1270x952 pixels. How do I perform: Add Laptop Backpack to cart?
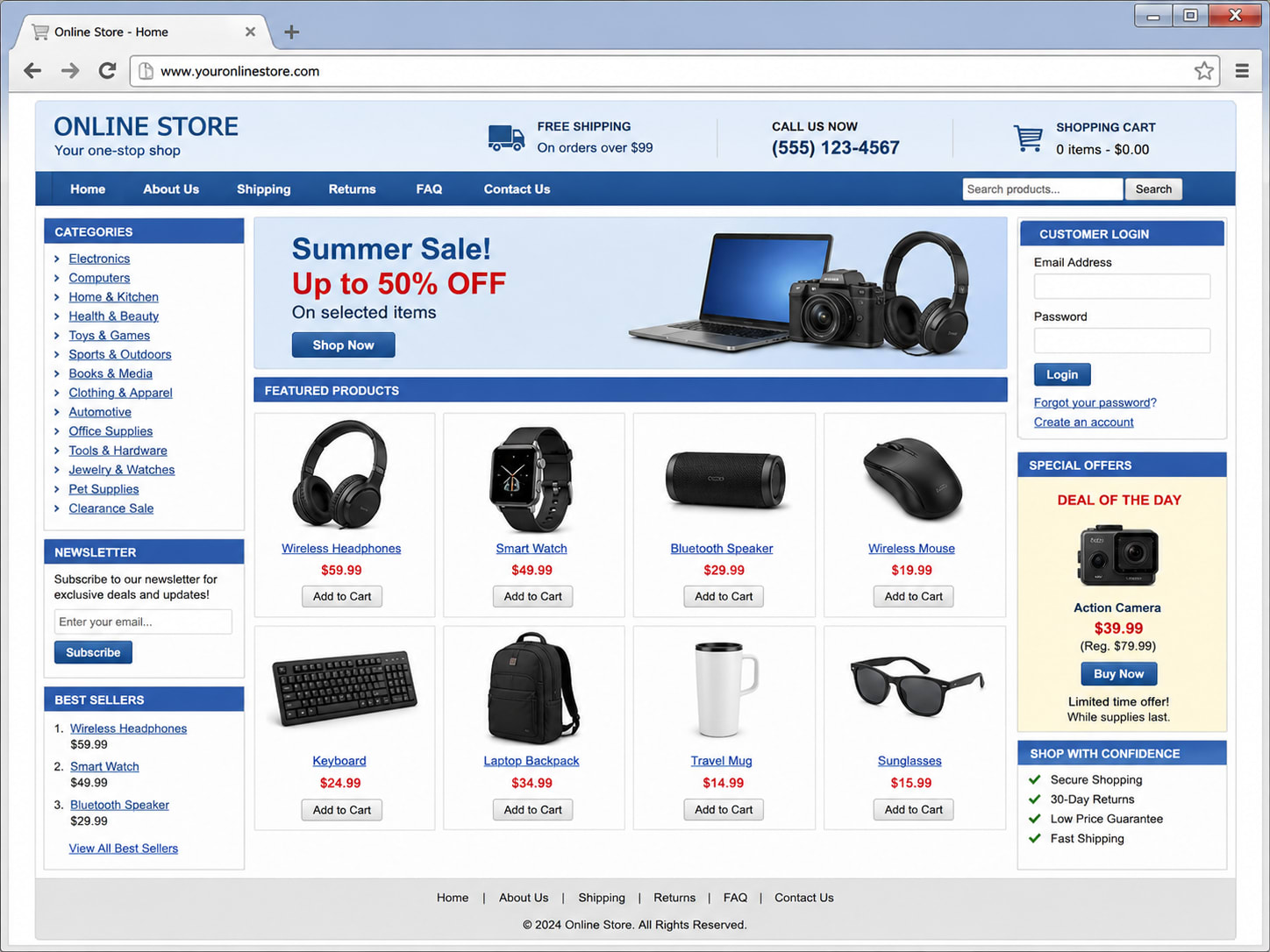[532, 810]
